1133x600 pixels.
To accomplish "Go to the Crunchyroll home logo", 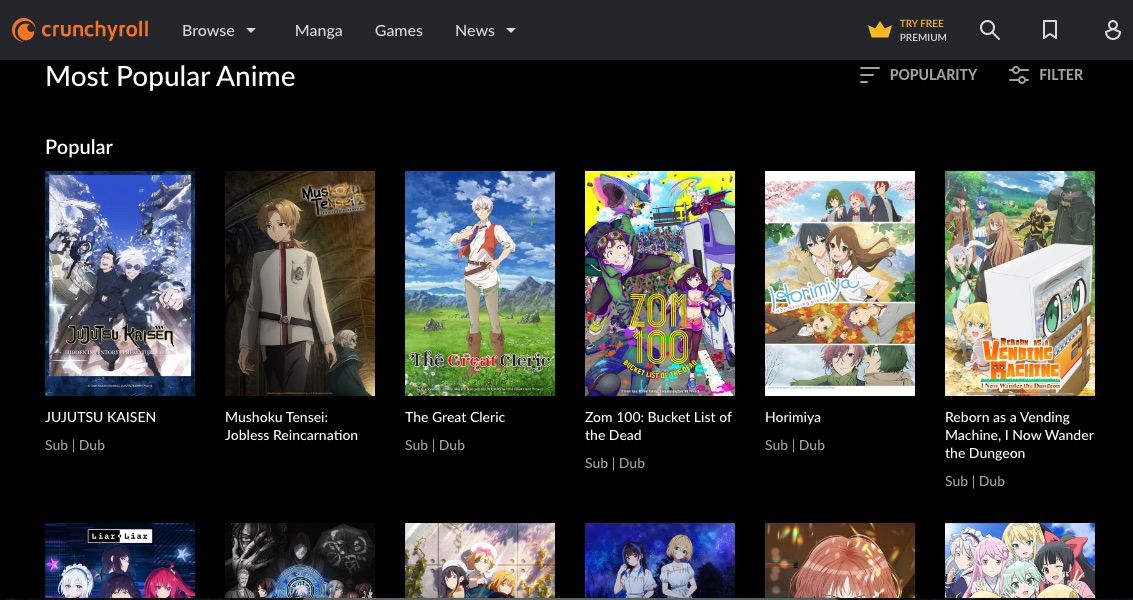I will (x=80, y=30).
